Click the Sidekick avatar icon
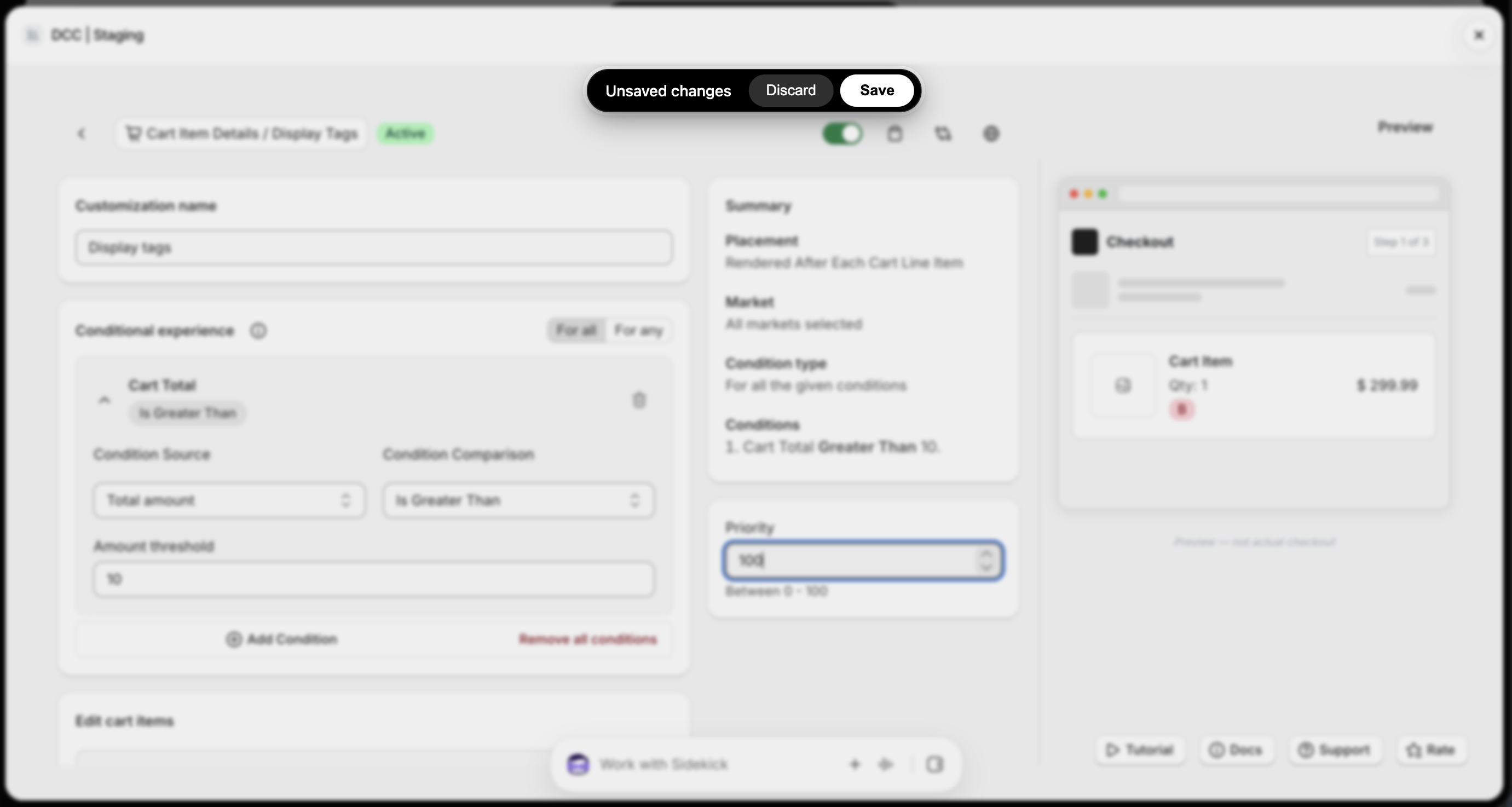Viewport: 1512px width, 807px height. [x=578, y=764]
